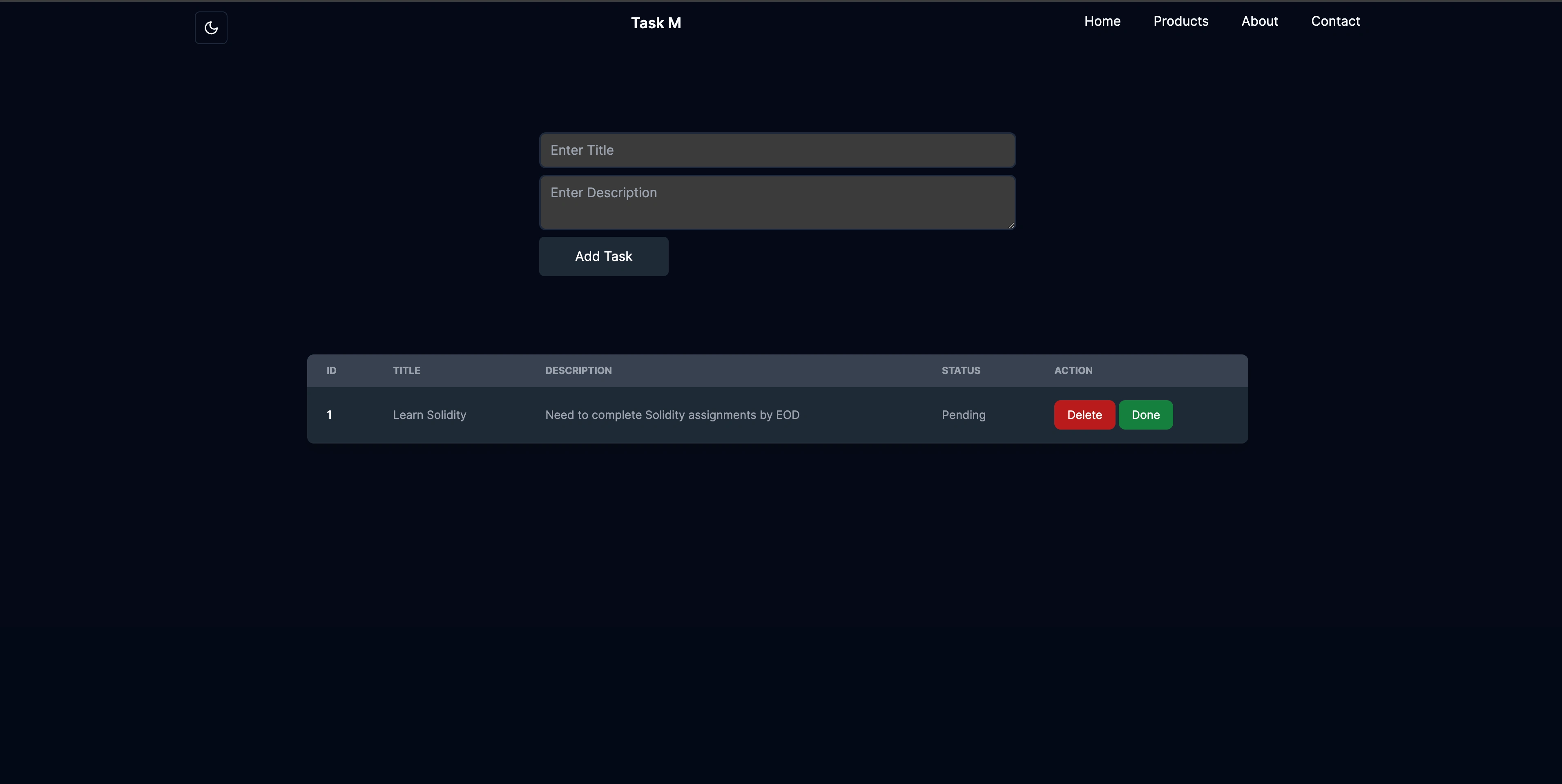
Task: Click the DESCRIPTION column header
Action: pos(578,370)
